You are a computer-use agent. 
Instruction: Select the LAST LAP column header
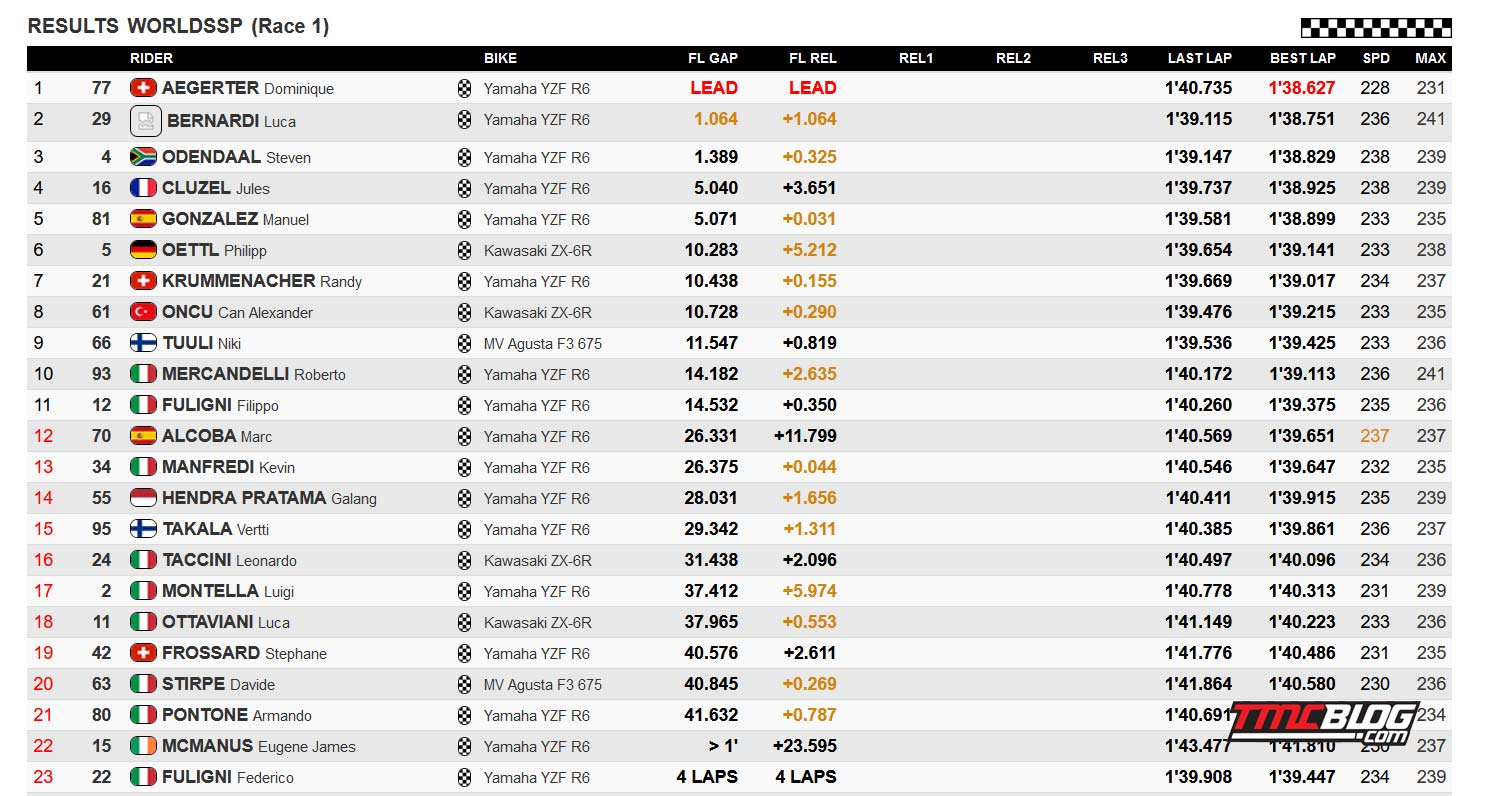[1200, 59]
